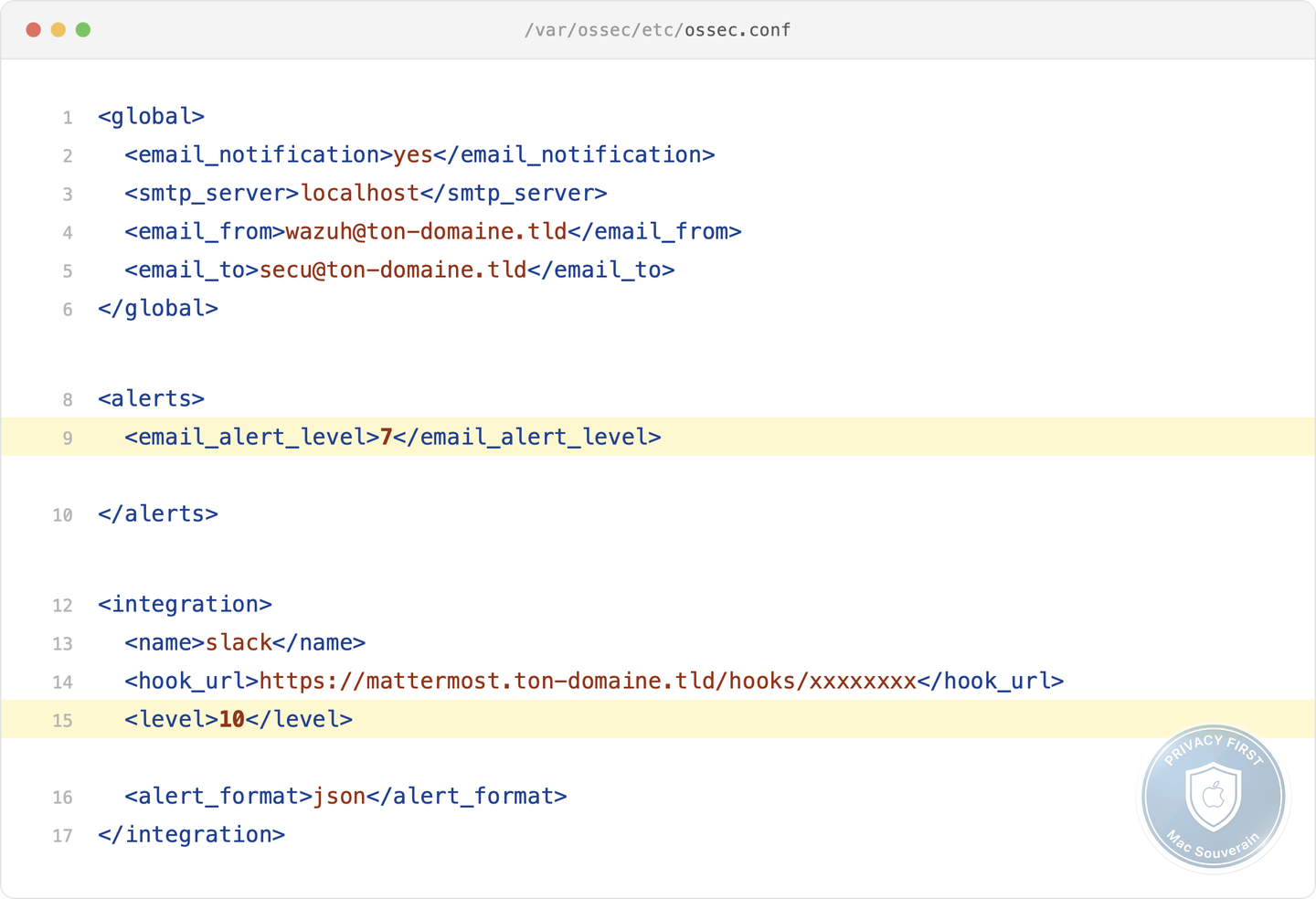Click the mattermost hook URL
Screen dimensions: 1316x899
pyautogui.click(x=588, y=682)
